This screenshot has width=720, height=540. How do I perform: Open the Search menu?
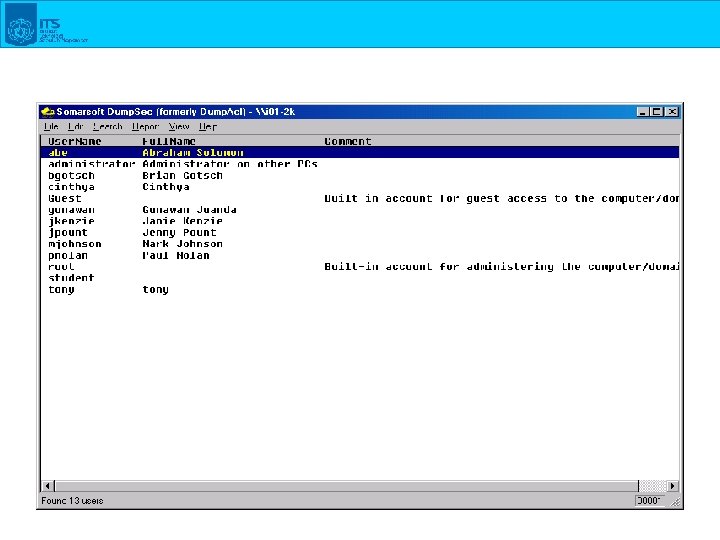[x=107, y=126]
